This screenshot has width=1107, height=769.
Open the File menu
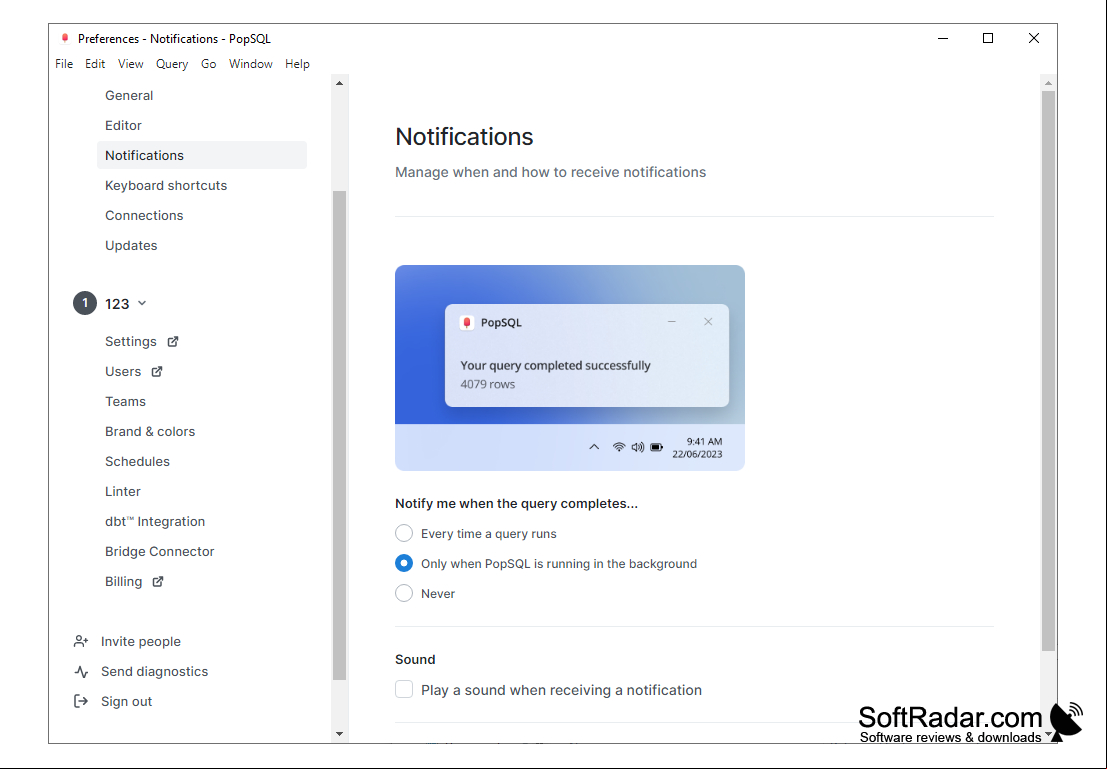[64, 64]
